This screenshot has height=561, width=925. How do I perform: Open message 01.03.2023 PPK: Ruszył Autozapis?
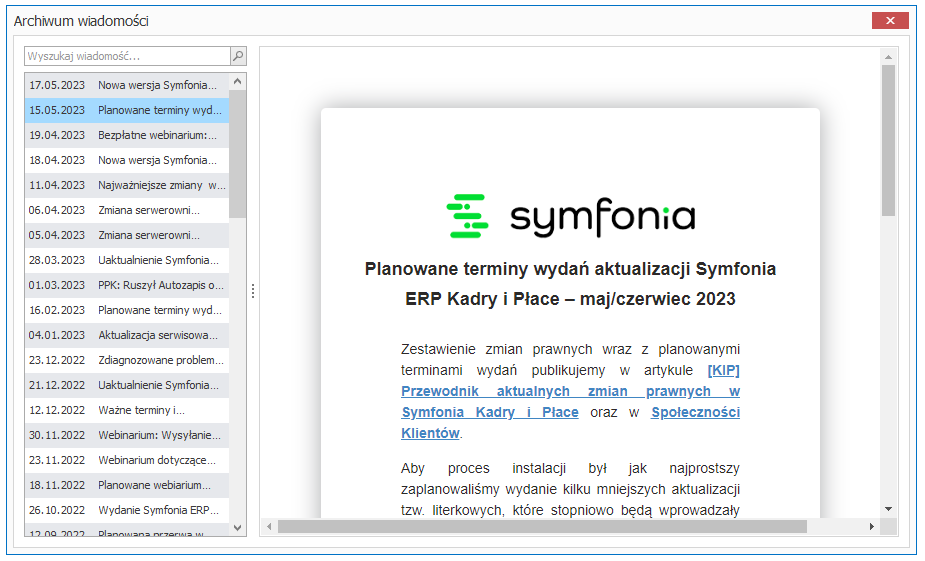pyautogui.click(x=127, y=285)
